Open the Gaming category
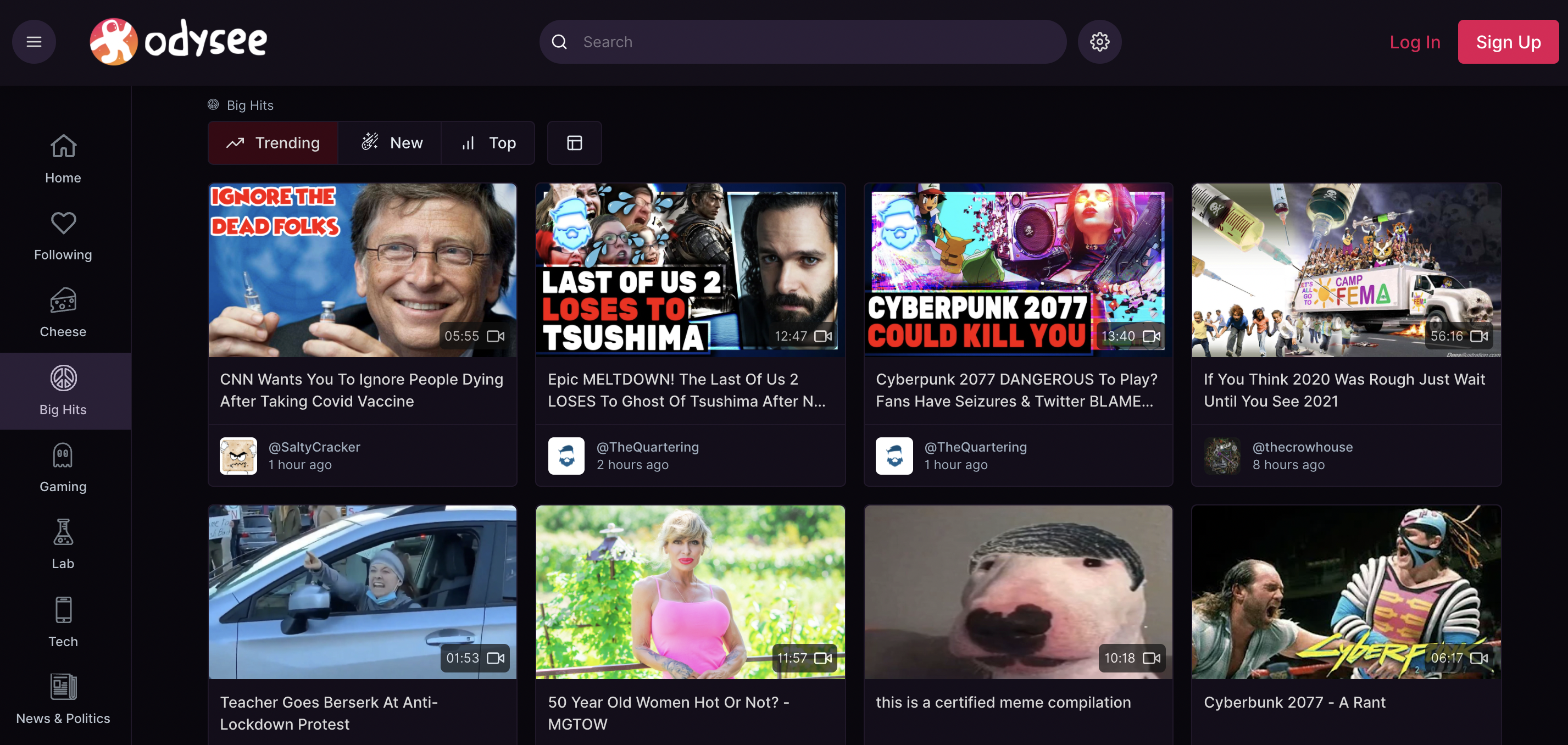This screenshot has width=1568, height=745. pyautogui.click(x=63, y=469)
